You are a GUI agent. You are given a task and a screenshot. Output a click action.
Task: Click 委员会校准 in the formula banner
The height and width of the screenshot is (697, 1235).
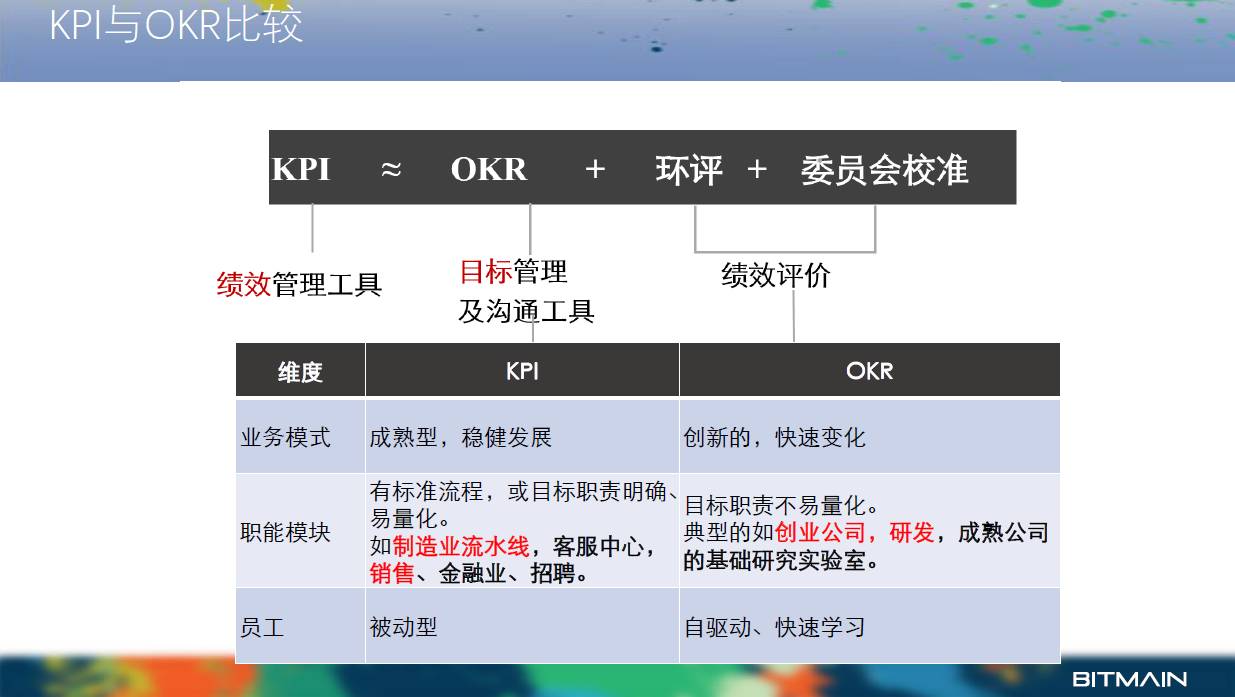884,169
